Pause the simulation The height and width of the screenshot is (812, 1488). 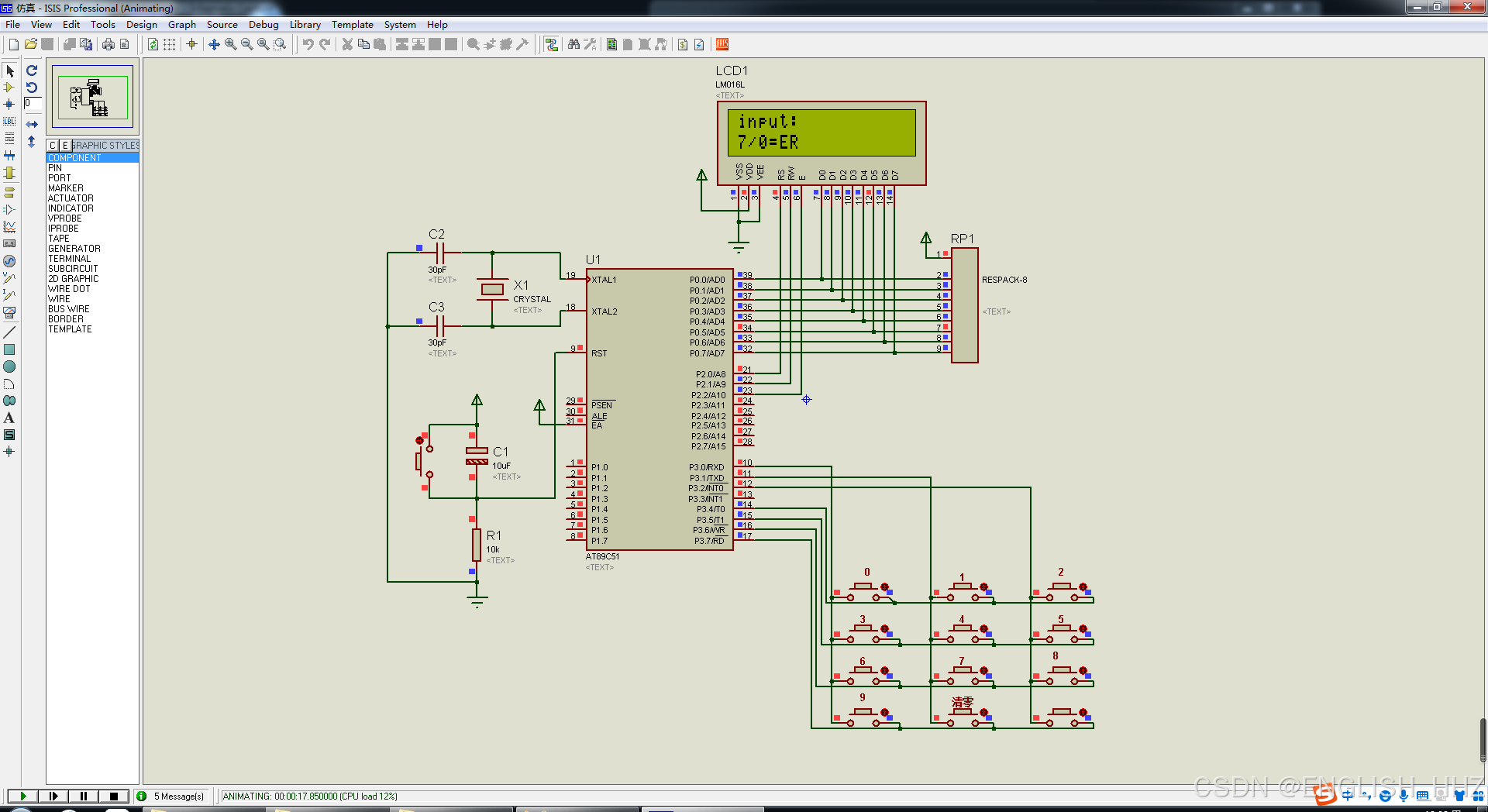pyautogui.click(x=83, y=796)
